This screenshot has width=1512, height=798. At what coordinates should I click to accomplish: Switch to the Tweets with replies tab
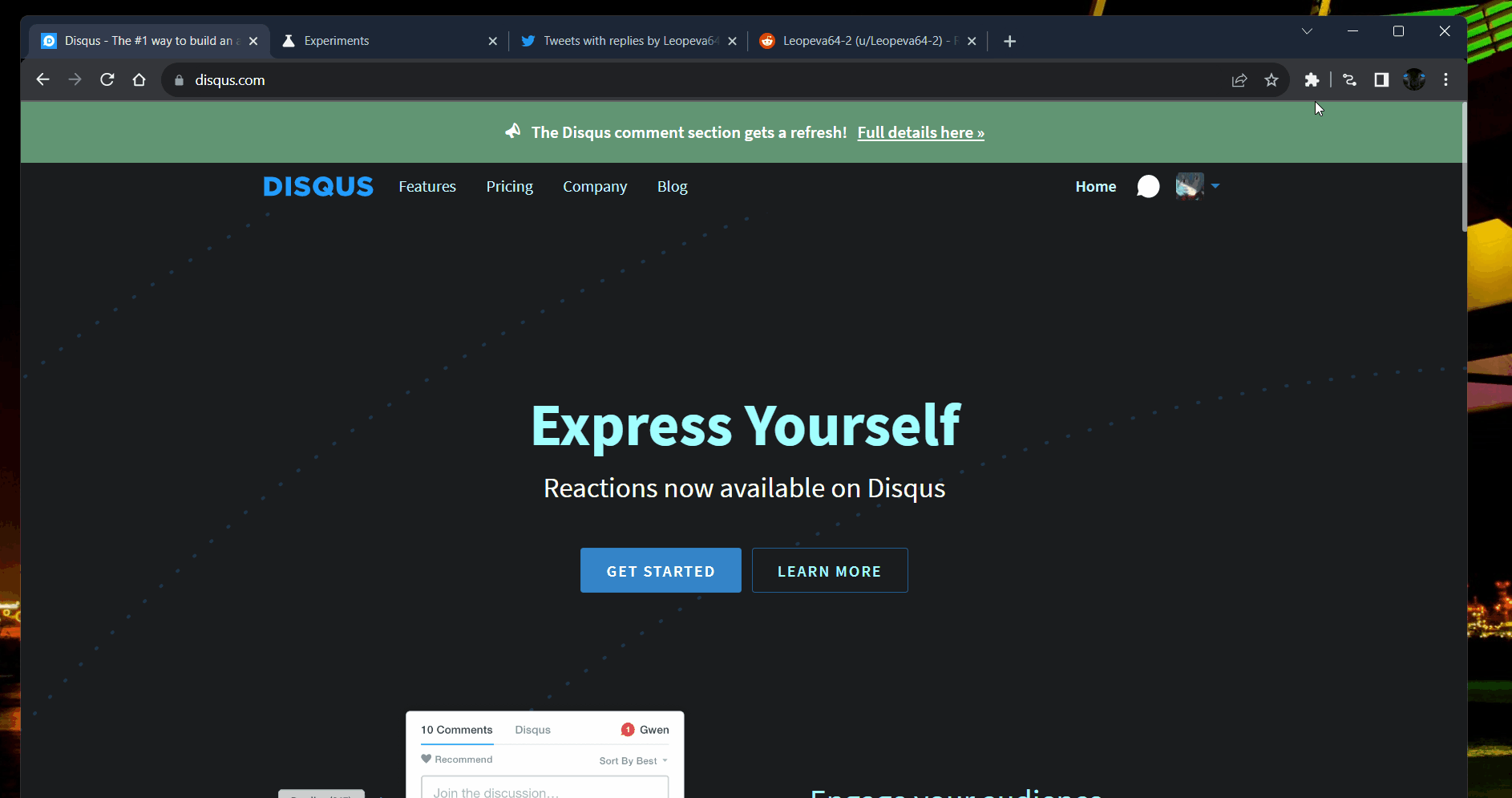(x=629, y=41)
